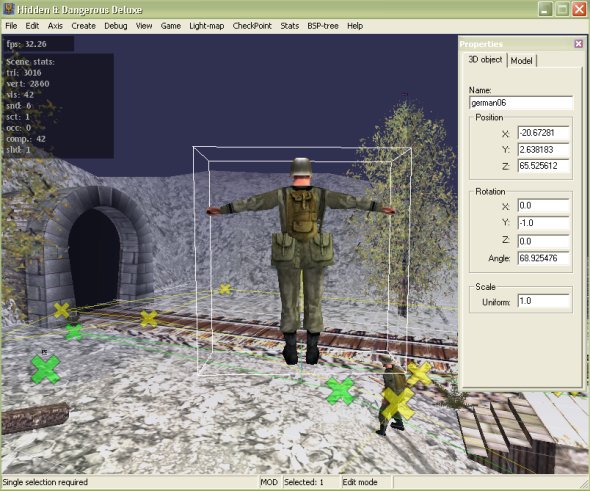Click the 'vert: 2860' scene stat
This screenshot has height=491, width=590.
click(x=28, y=84)
